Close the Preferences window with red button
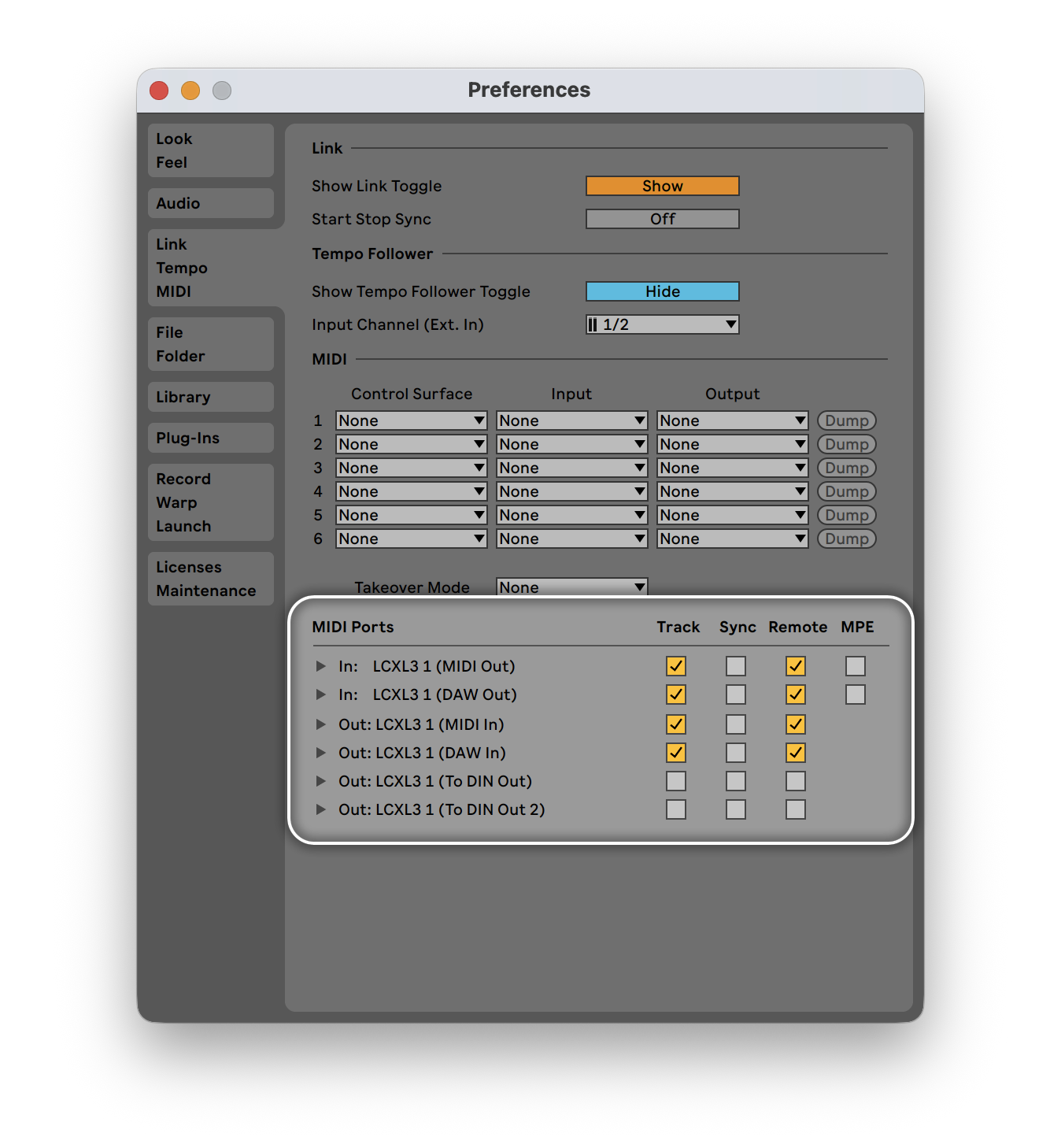This screenshot has width=1061, height=1148. [159, 91]
